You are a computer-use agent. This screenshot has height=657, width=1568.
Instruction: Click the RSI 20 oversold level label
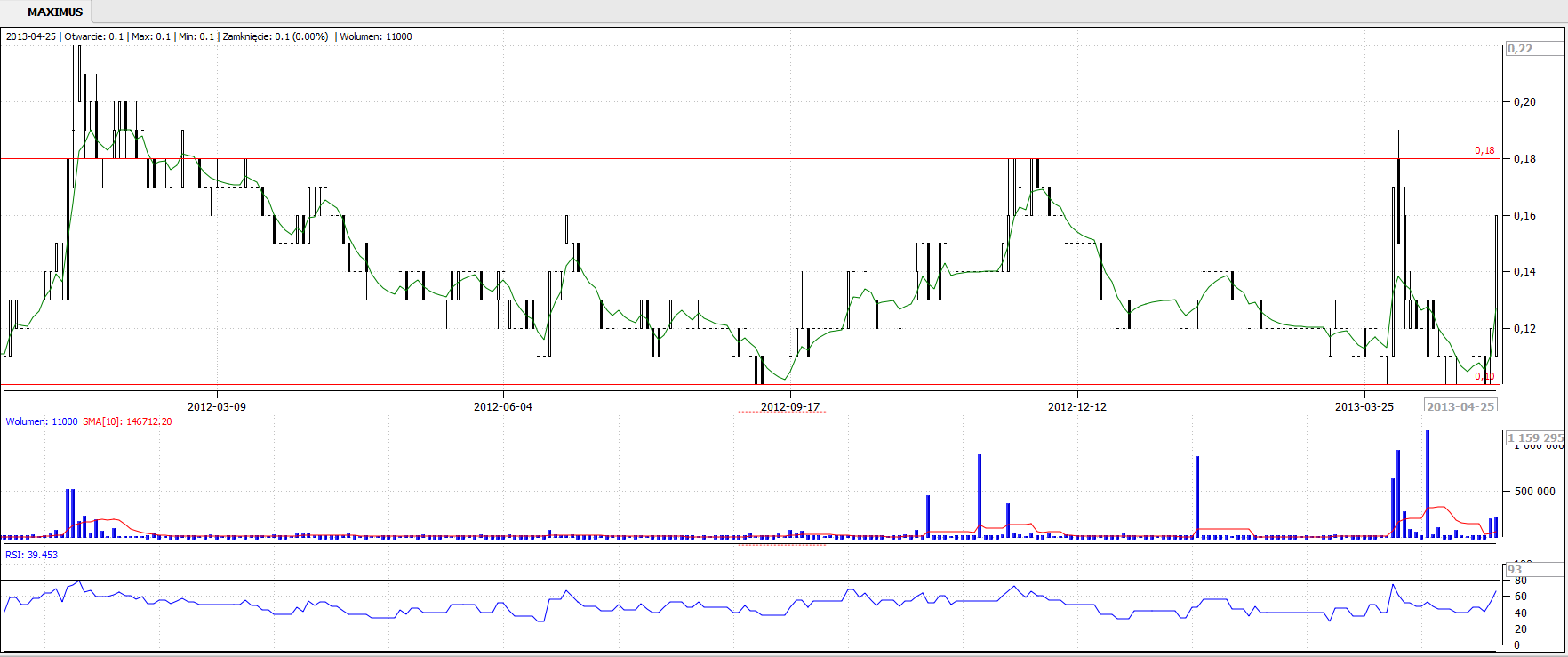1521,629
